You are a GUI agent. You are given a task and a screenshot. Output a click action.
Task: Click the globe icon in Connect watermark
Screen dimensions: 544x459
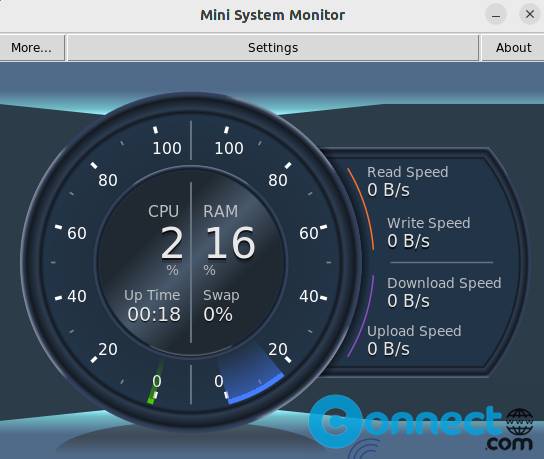pyautogui.click(x=519, y=422)
